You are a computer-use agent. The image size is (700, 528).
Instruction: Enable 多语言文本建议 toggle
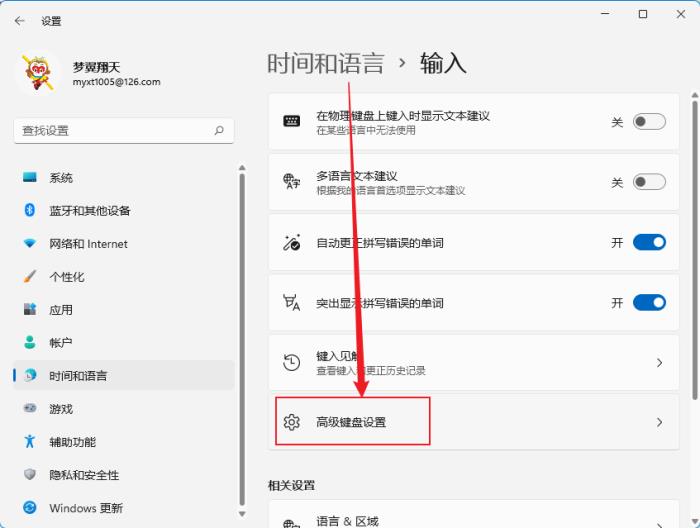648,182
